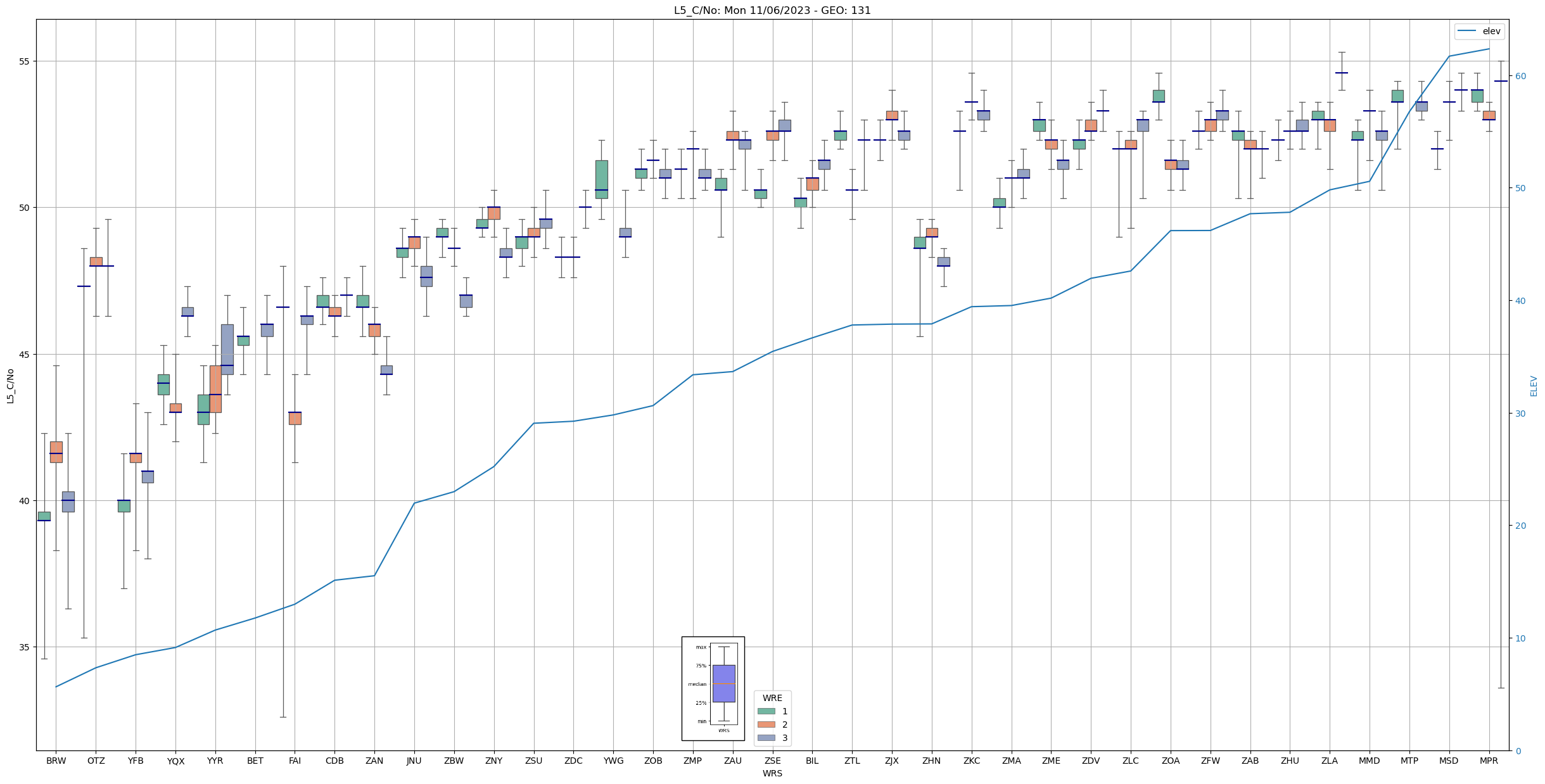Click the MTP station label
The height and width of the screenshot is (784, 1545).
click(x=1409, y=761)
